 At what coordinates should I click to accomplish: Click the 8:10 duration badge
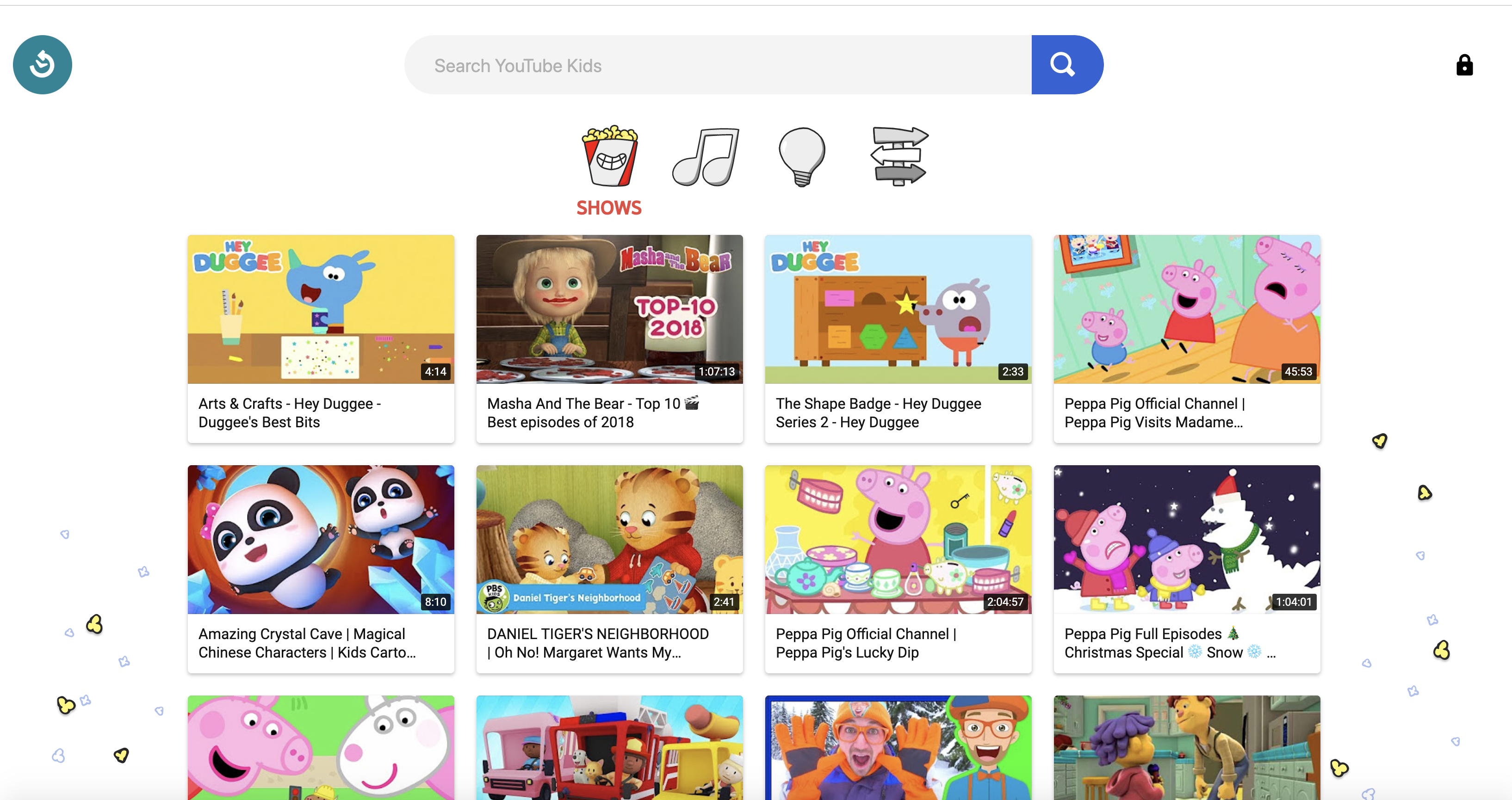(435, 602)
